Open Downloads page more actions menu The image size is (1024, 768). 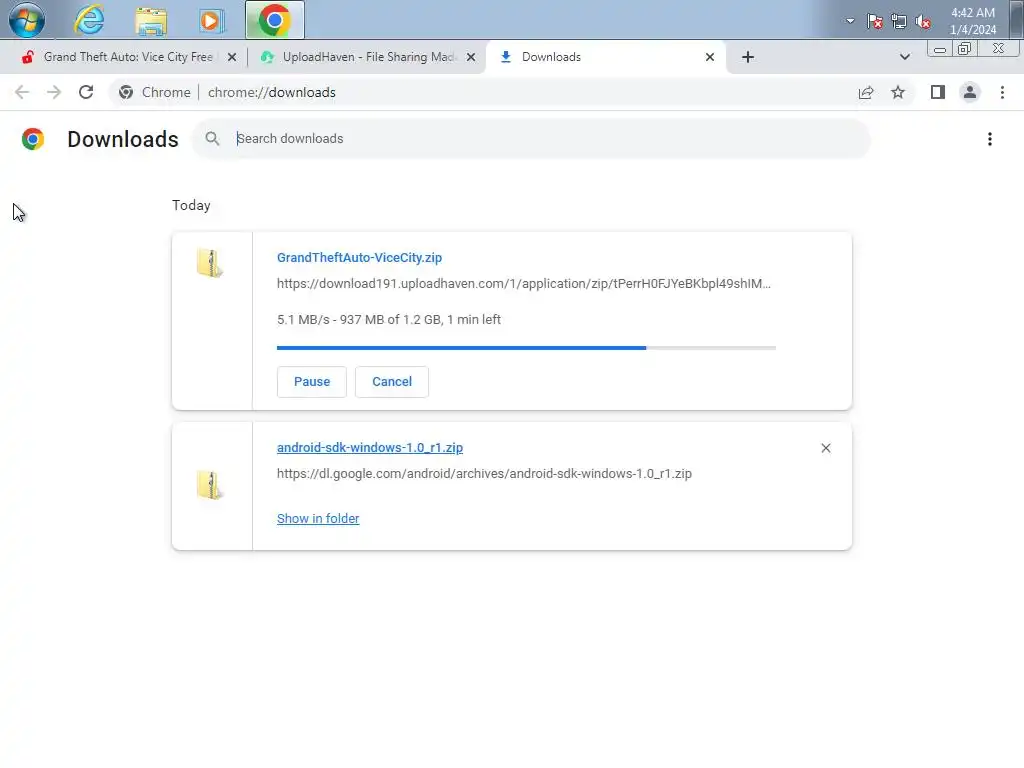click(x=989, y=139)
